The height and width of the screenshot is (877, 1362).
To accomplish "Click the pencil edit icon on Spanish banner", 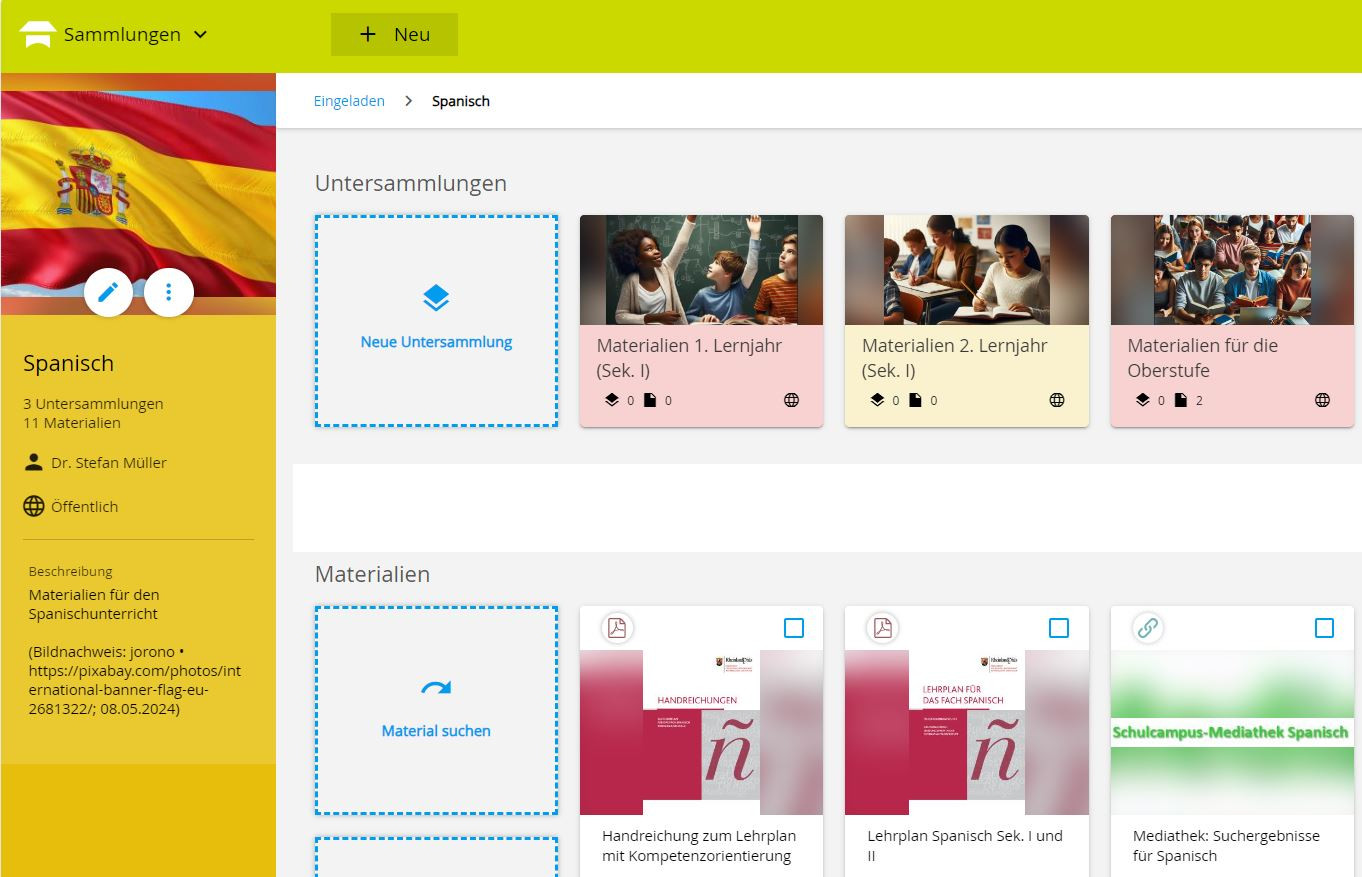I will [108, 292].
